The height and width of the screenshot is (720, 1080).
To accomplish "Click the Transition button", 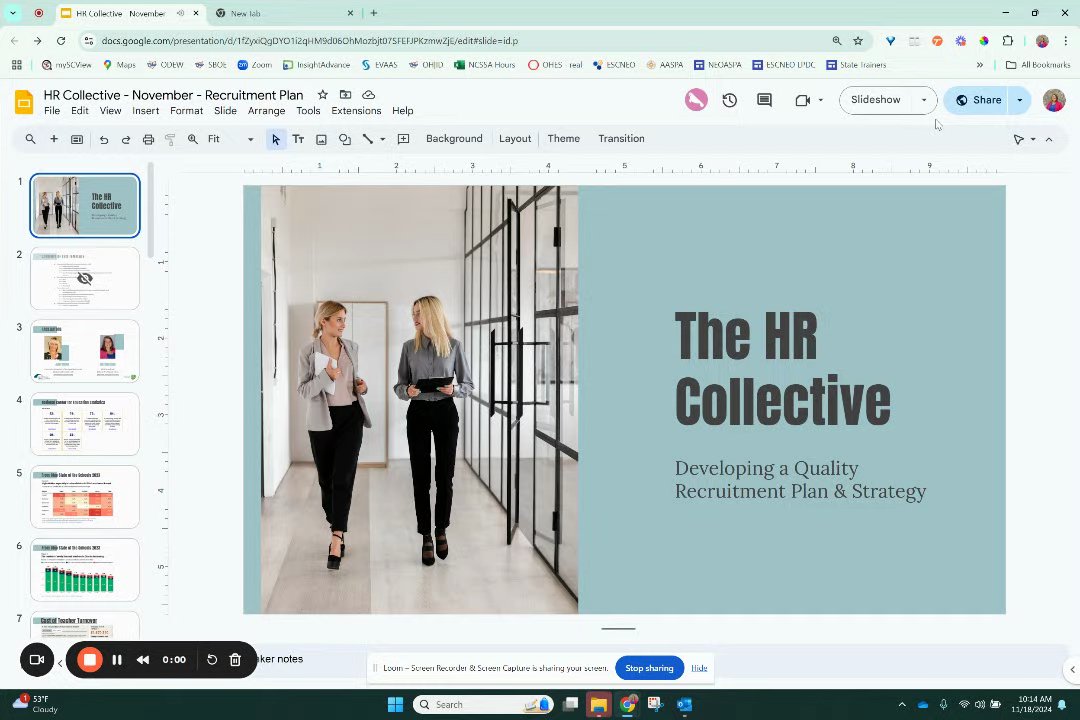I will tap(621, 139).
